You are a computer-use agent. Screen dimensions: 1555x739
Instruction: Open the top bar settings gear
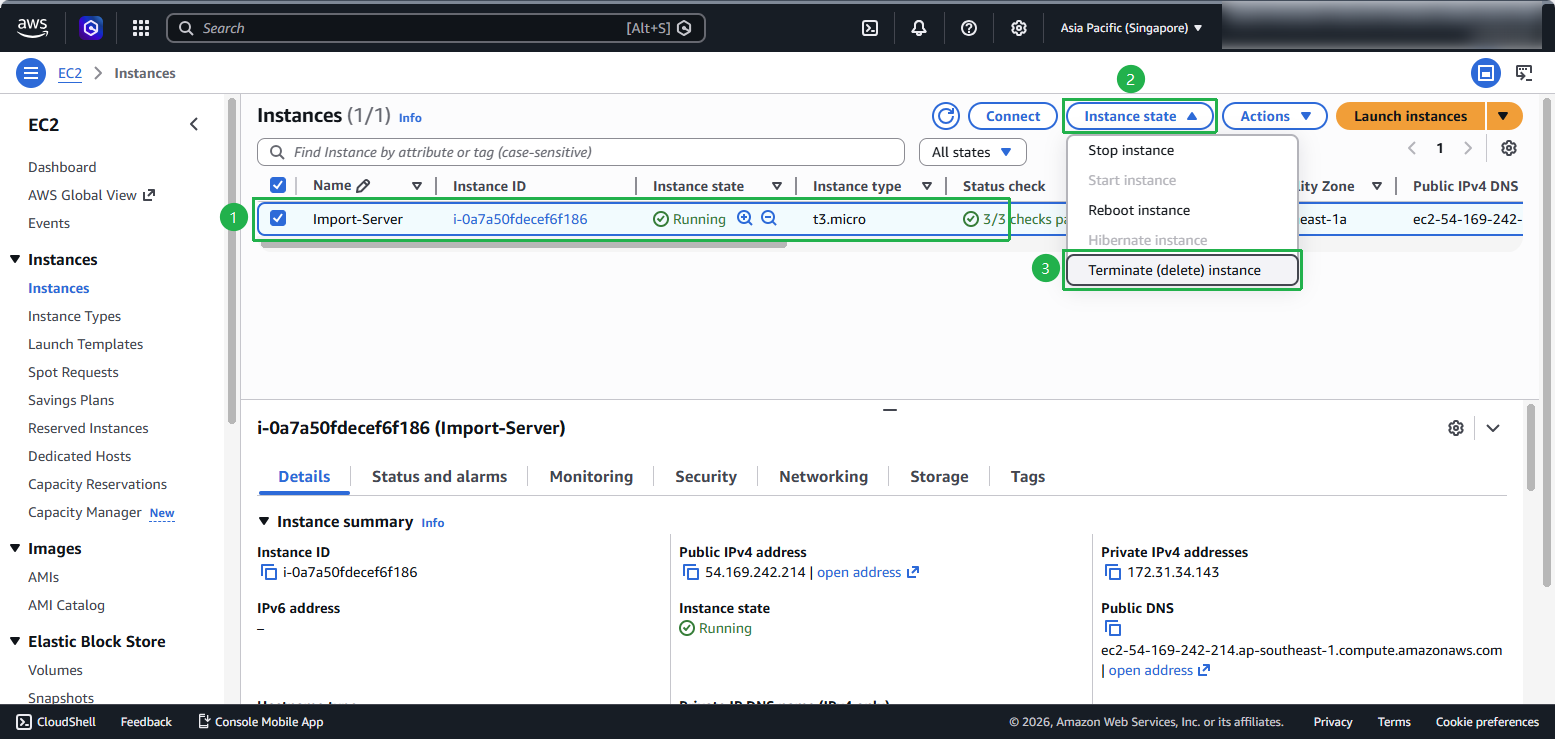[1018, 28]
